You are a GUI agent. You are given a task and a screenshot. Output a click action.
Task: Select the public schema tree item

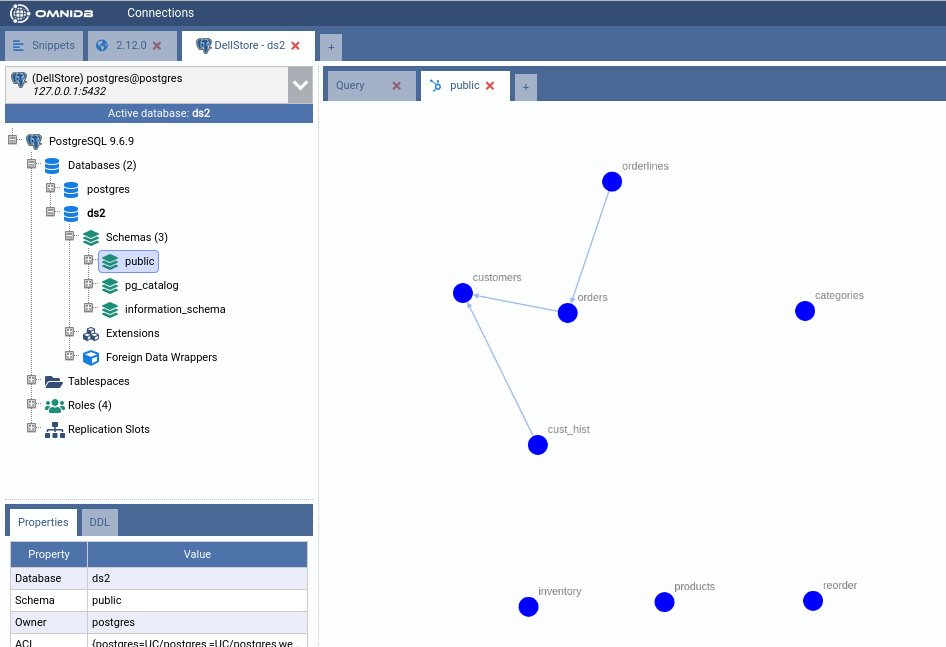point(129,261)
